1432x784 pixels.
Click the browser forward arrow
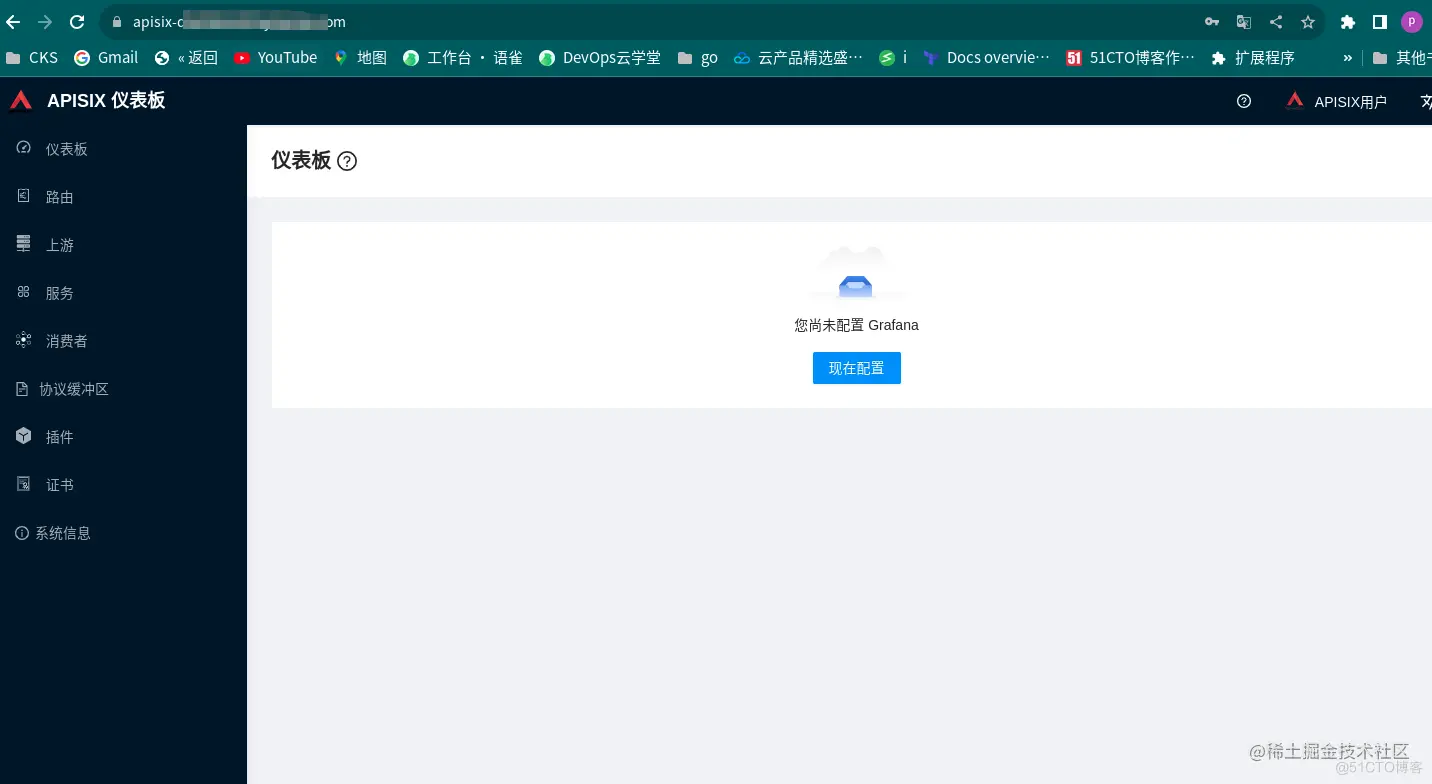(45, 22)
